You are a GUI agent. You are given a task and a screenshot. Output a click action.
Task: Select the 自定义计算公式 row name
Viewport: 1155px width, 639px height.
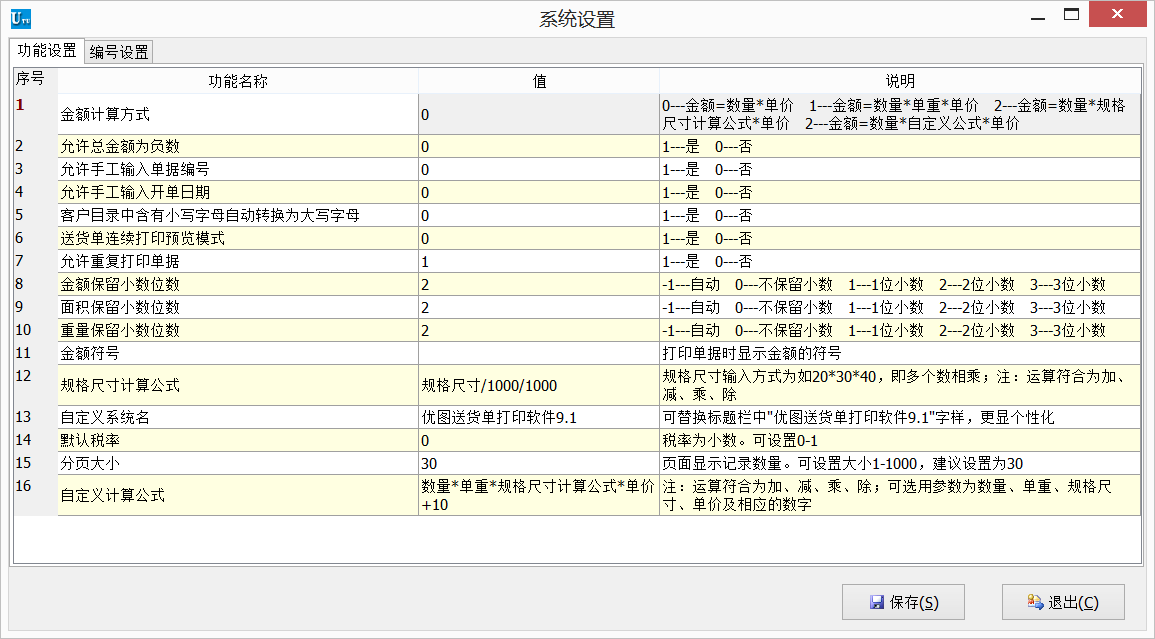238,495
